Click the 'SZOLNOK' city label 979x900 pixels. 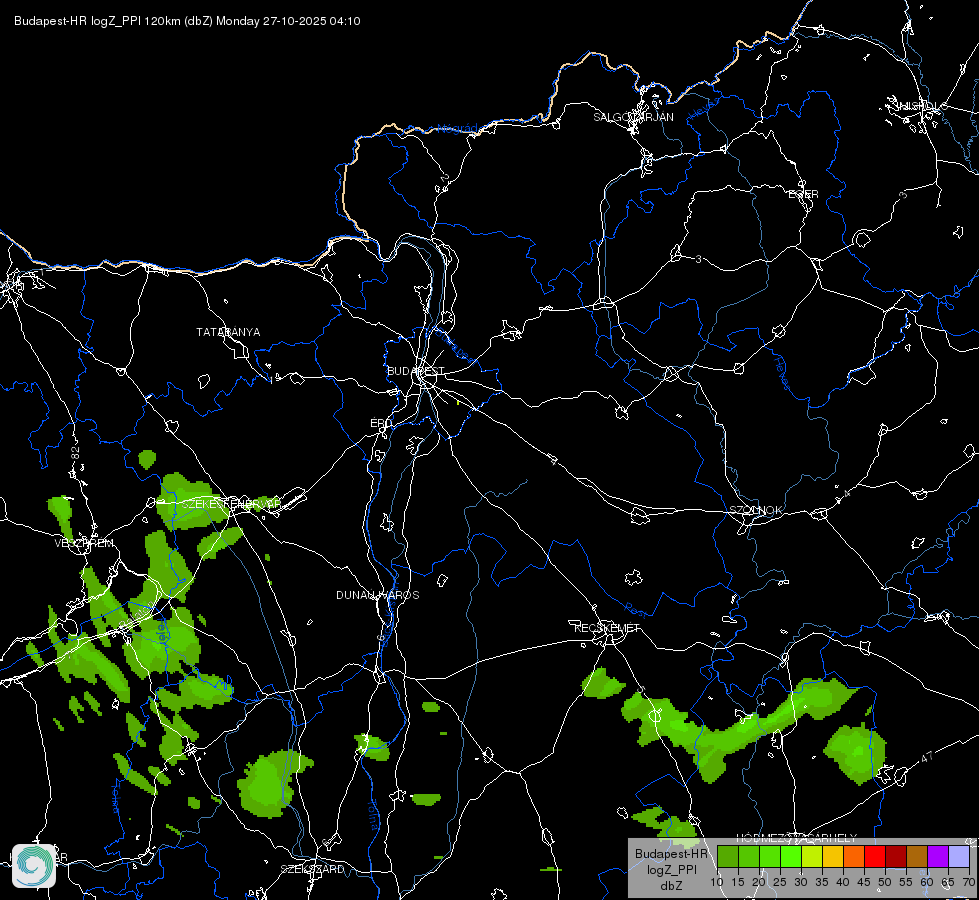coord(755,510)
